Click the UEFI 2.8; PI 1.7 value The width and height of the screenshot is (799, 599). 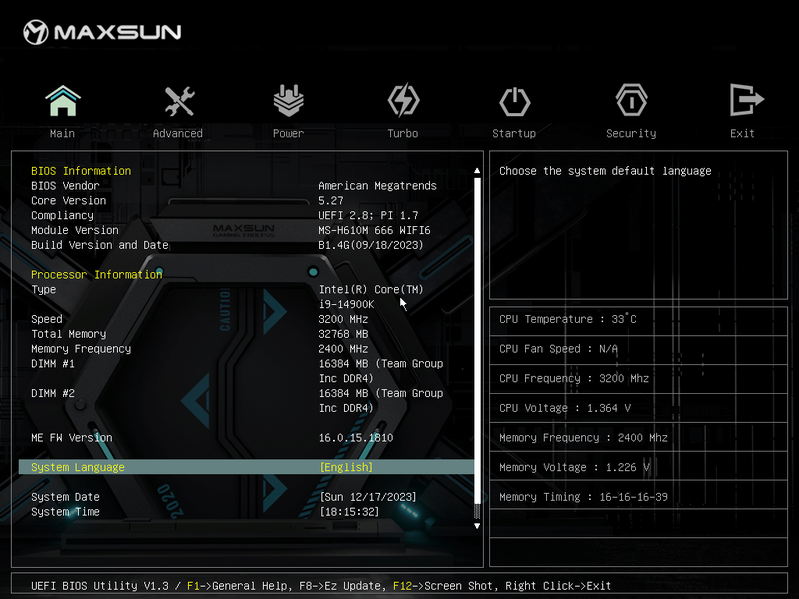pyautogui.click(x=368, y=215)
